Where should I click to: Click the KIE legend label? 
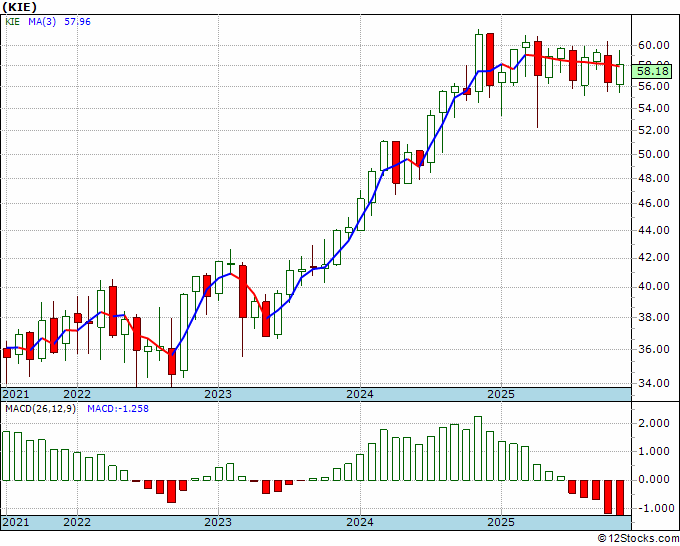click(13, 21)
